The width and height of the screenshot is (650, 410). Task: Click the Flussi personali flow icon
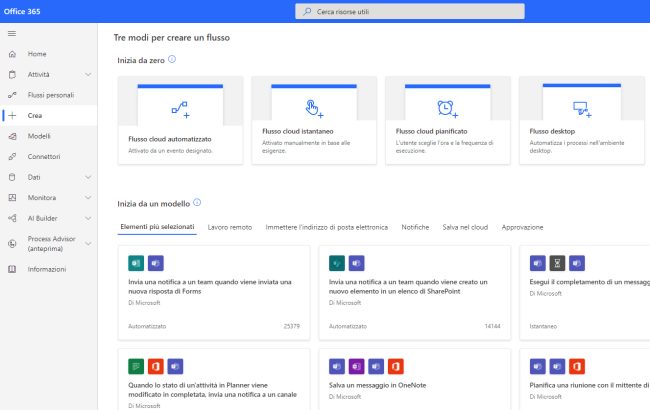[12, 95]
